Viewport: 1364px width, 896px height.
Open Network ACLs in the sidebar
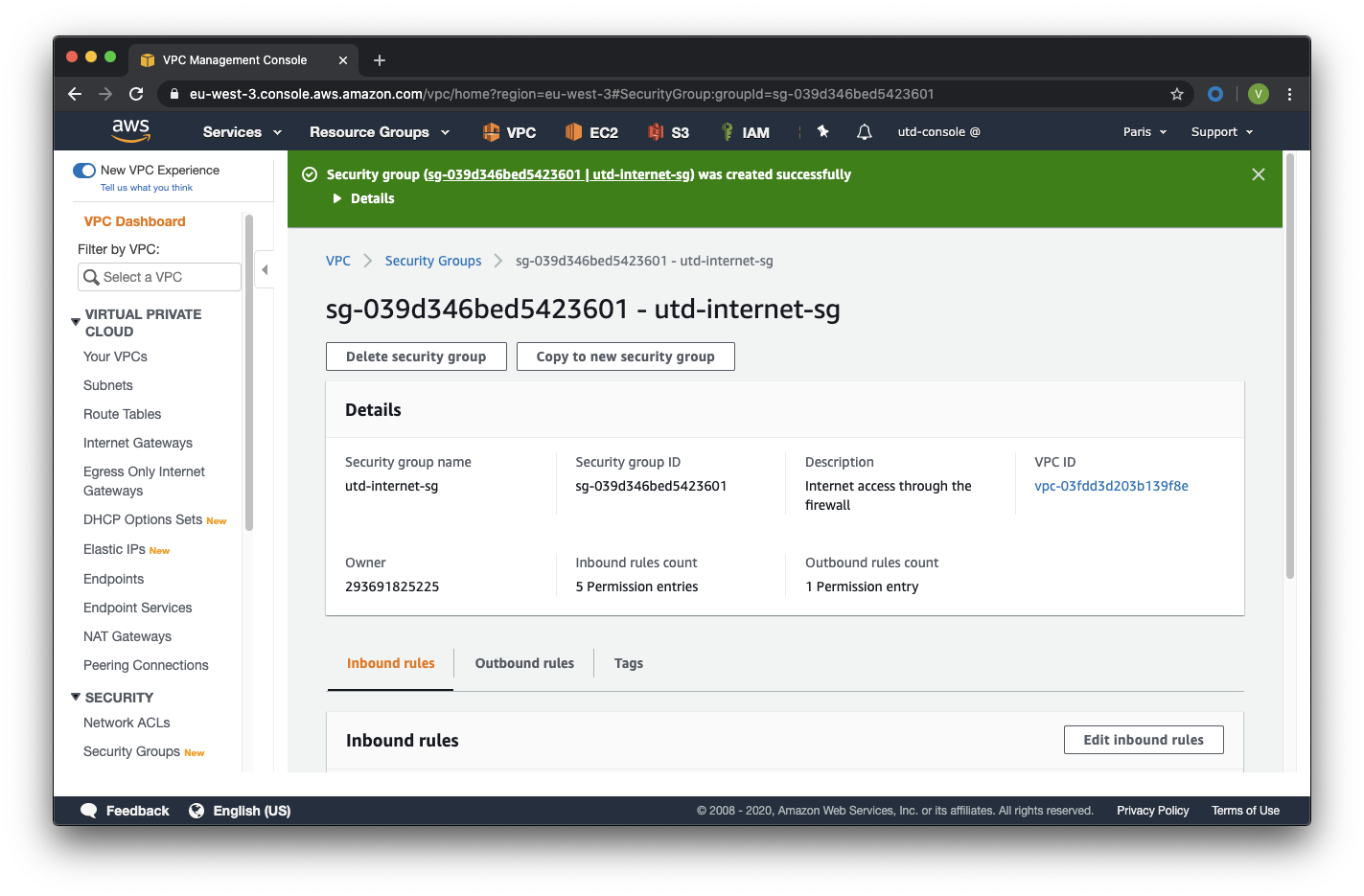click(x=127, y=723)
